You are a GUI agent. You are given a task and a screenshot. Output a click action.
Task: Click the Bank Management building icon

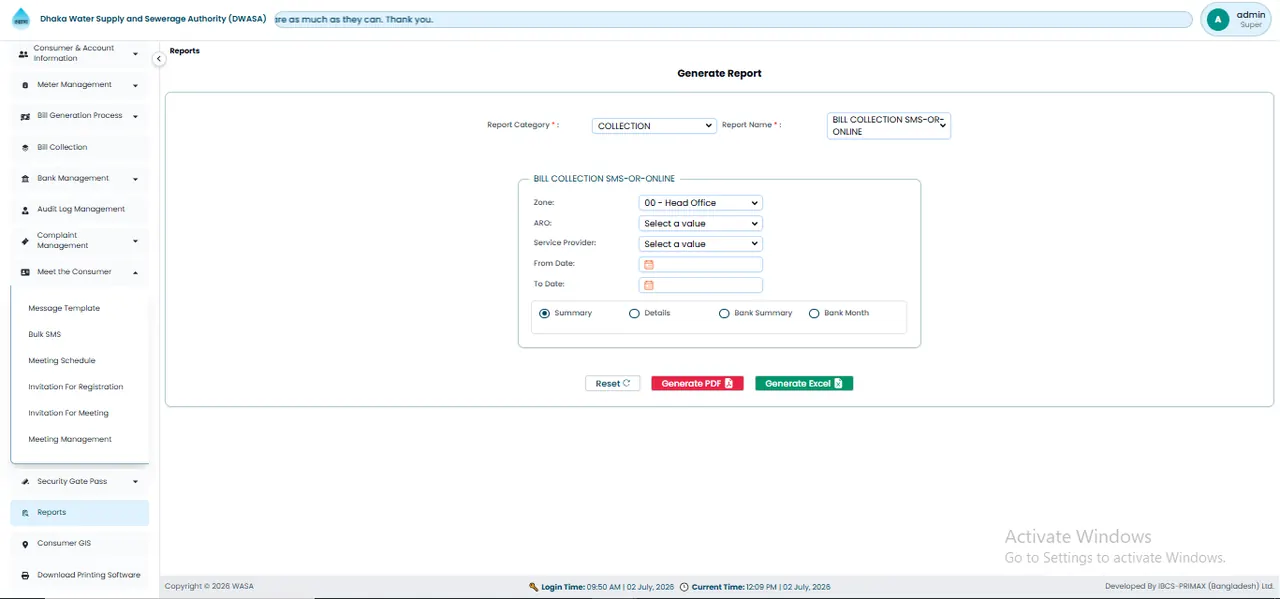(25, 179)
